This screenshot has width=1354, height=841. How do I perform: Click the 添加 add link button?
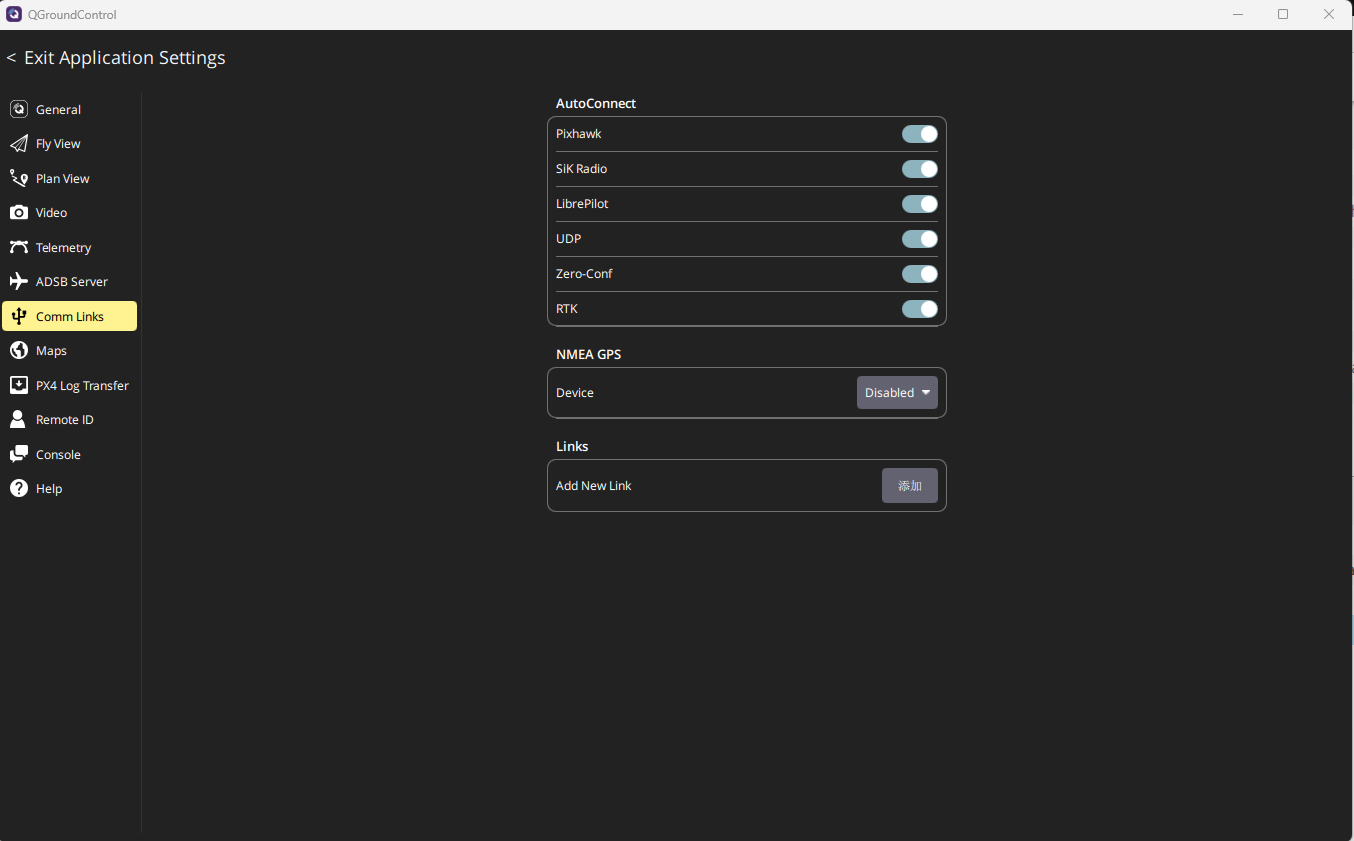pyautogui.click(x=910, y=486)
